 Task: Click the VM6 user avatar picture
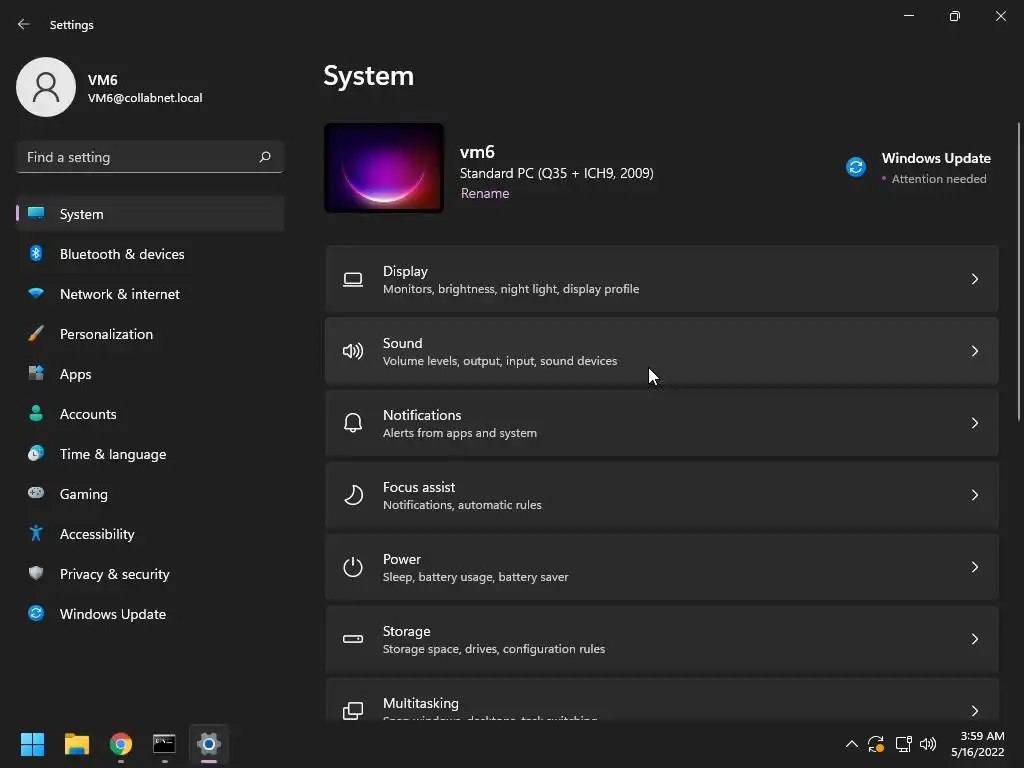click(x=46, y=87)
